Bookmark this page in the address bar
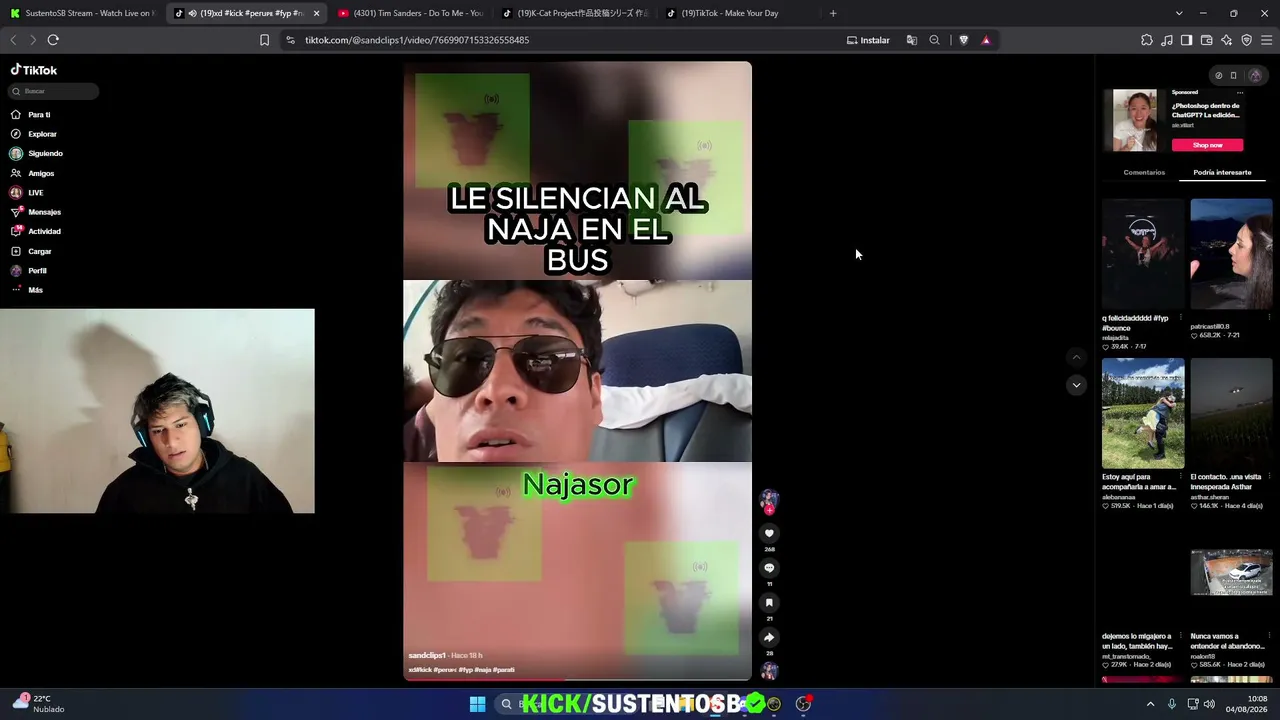 (x=264, y=40)
